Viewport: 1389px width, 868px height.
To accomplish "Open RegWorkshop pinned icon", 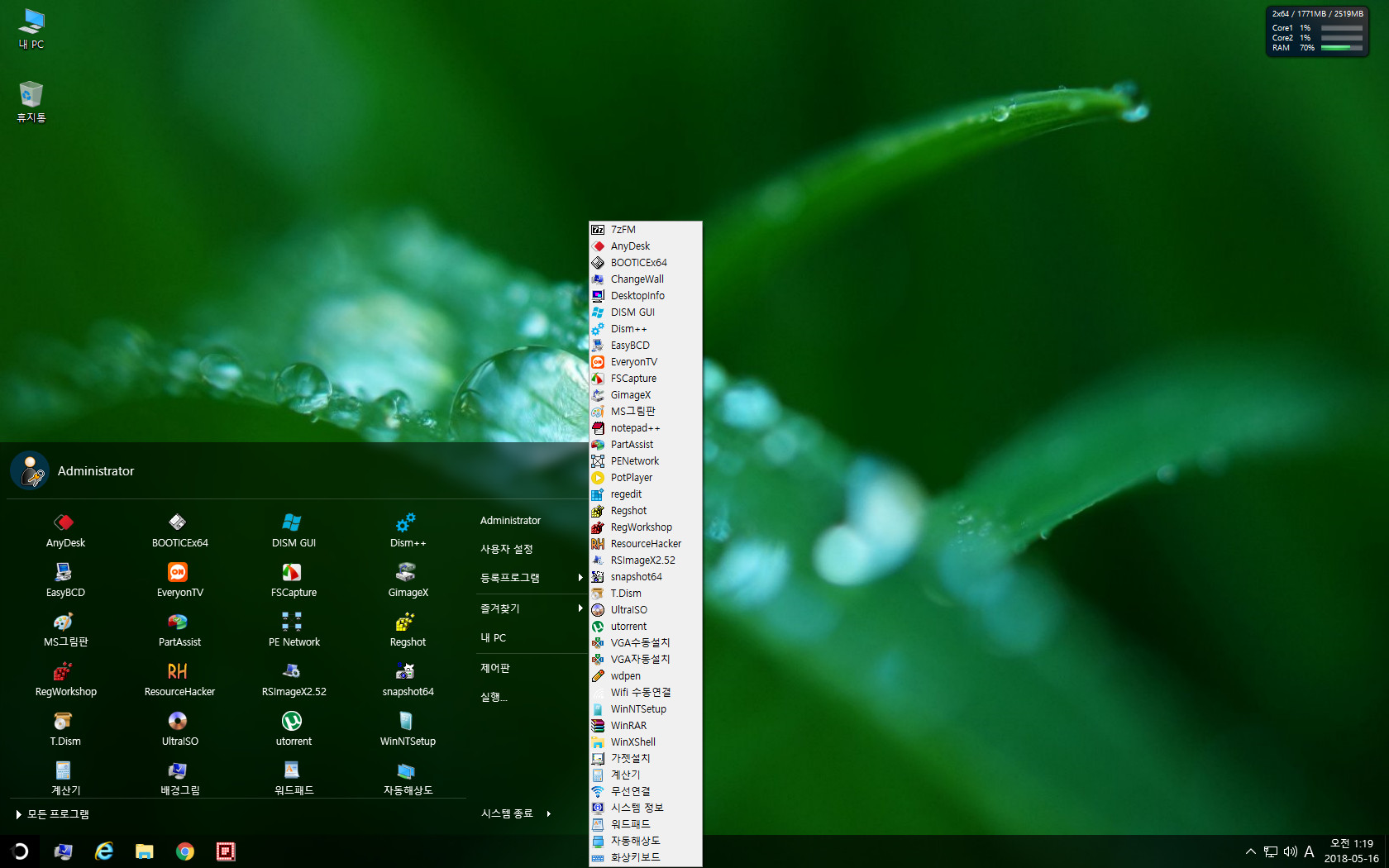I will tap(65, 680).
